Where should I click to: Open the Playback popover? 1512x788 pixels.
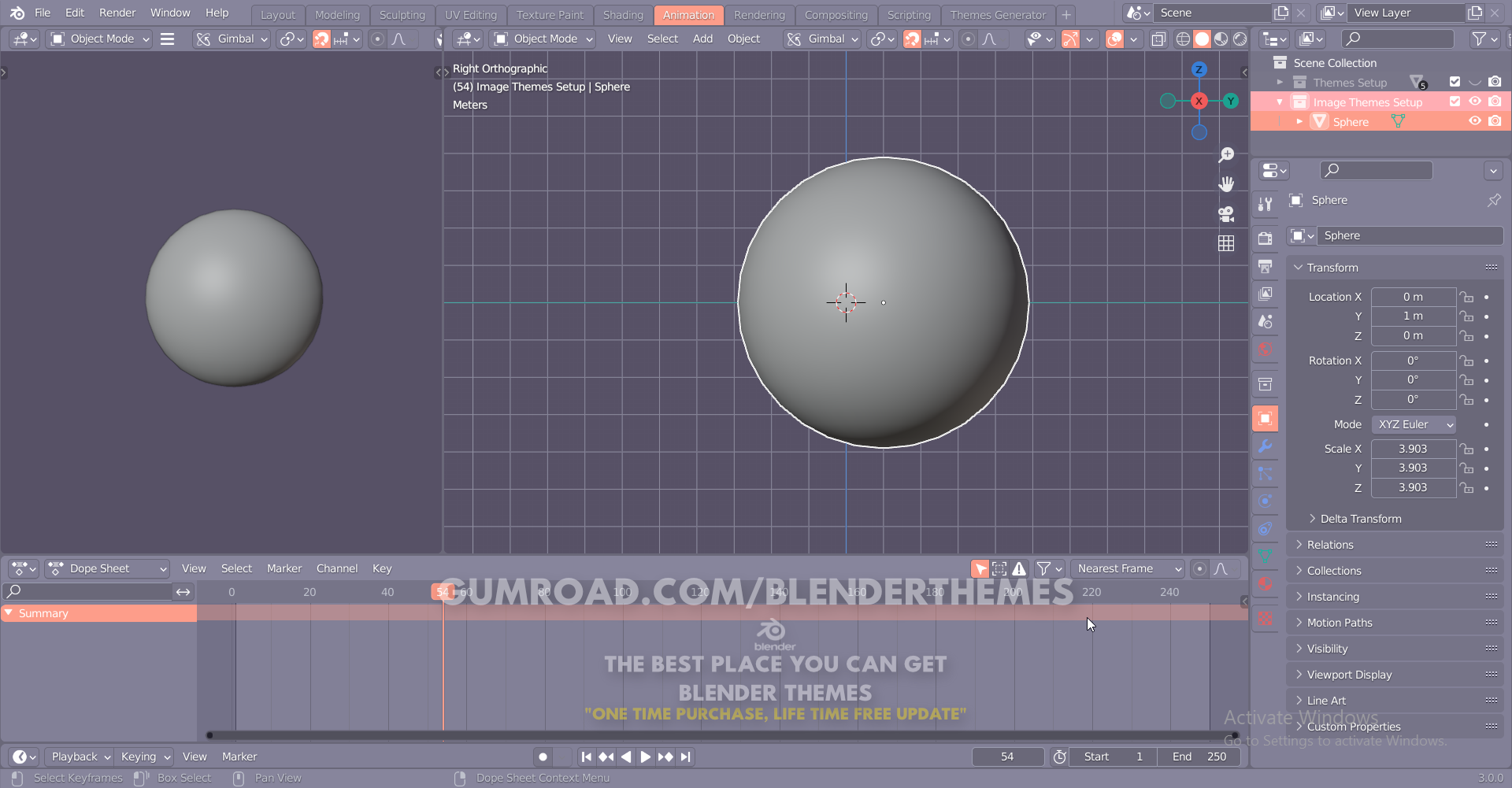tap(80, 757)
